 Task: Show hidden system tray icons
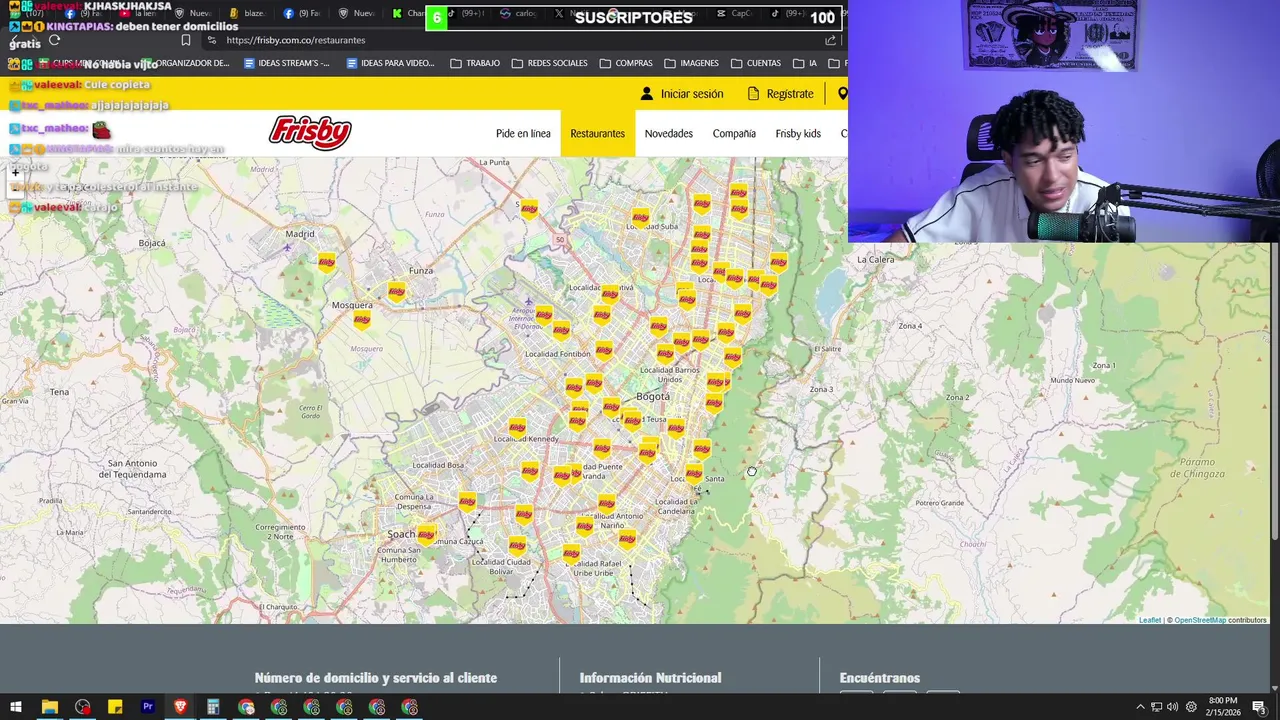tap(1140, 707)
